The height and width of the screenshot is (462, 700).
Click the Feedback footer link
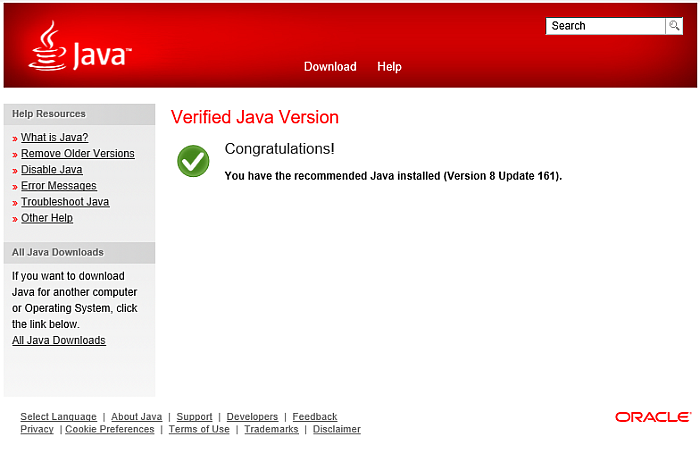coord(315,416)
